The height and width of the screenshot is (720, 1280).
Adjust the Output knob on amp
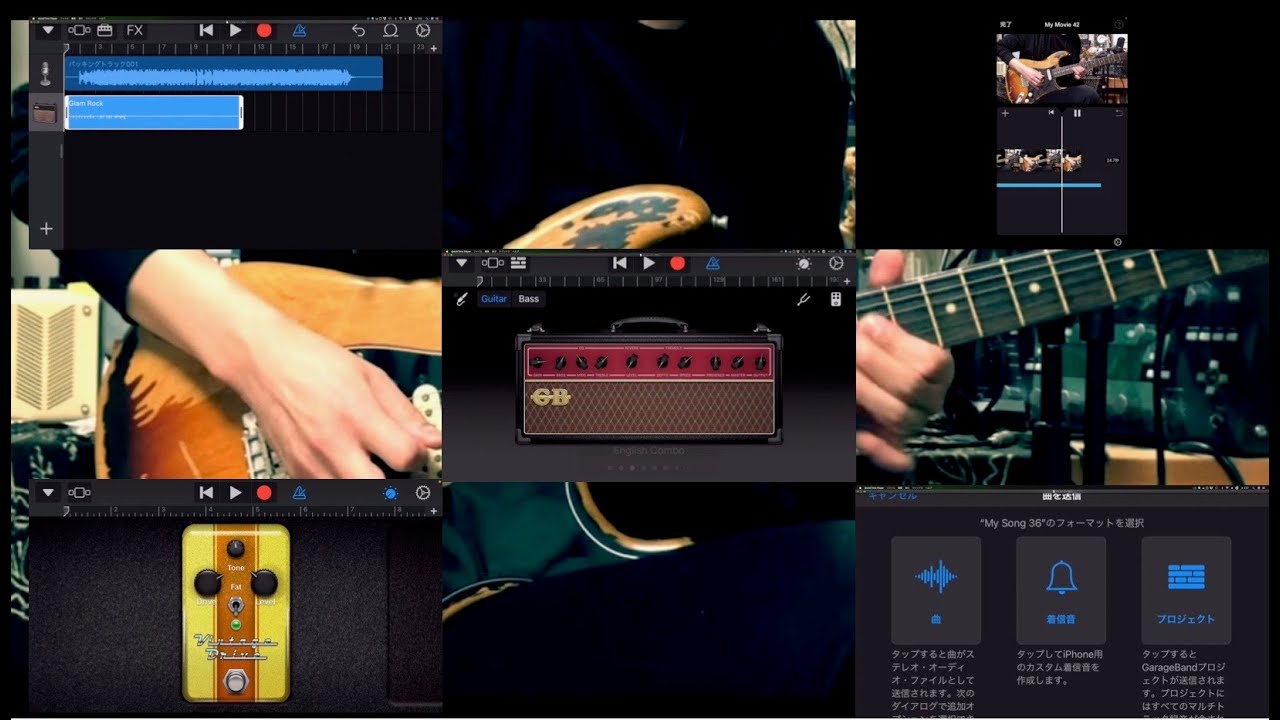pos(762,361)
